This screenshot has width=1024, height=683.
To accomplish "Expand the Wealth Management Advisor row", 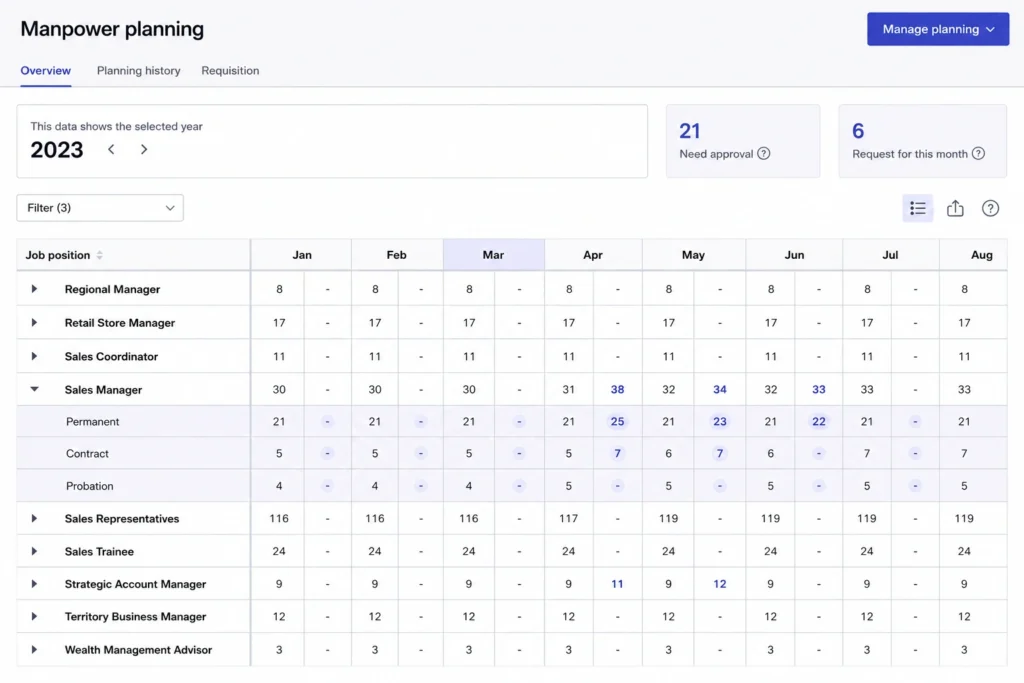I will pyautogui.click(x=34, y=650).
